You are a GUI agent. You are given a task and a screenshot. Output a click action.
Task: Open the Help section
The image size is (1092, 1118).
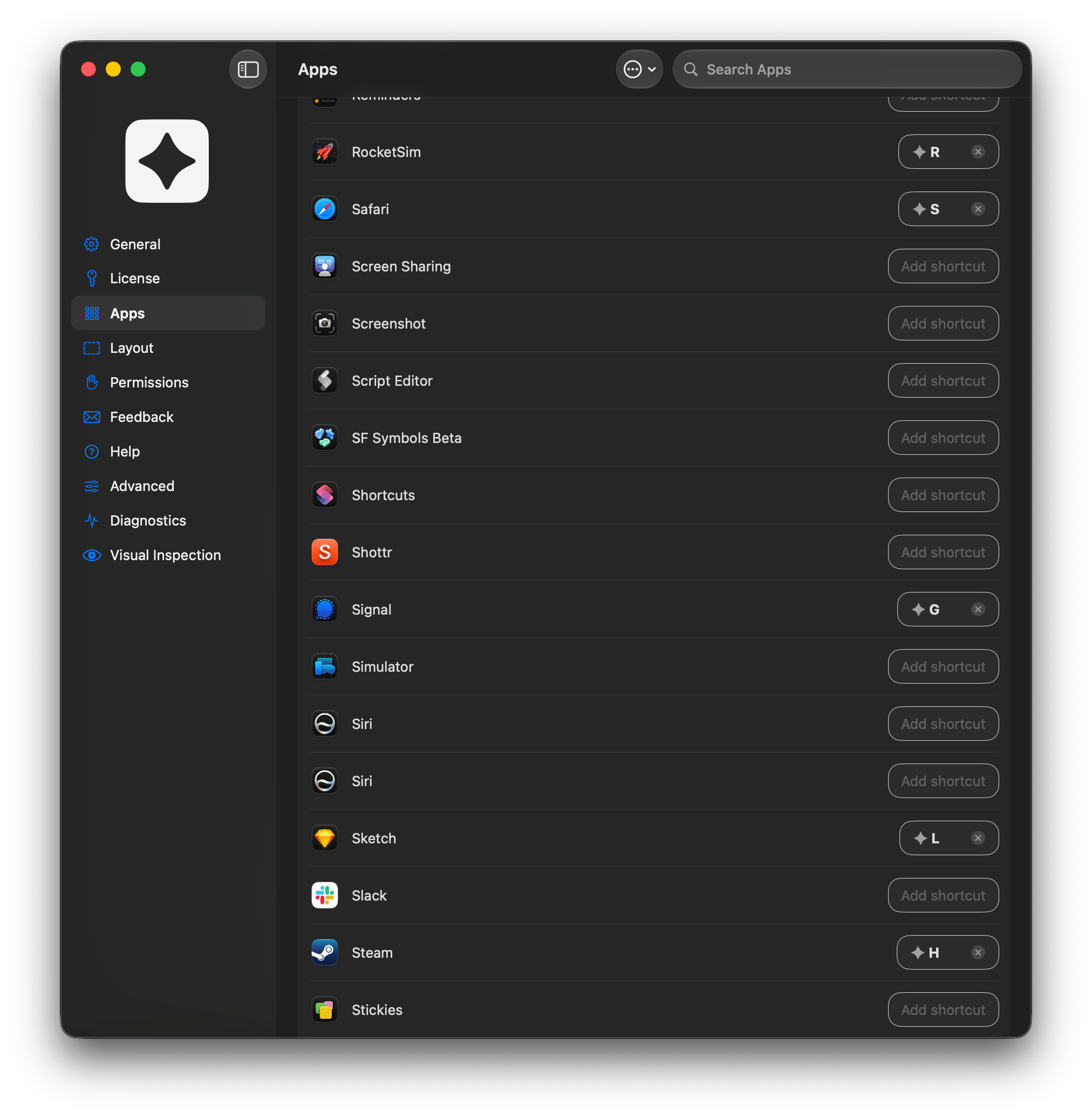click(x=168, y=452)
